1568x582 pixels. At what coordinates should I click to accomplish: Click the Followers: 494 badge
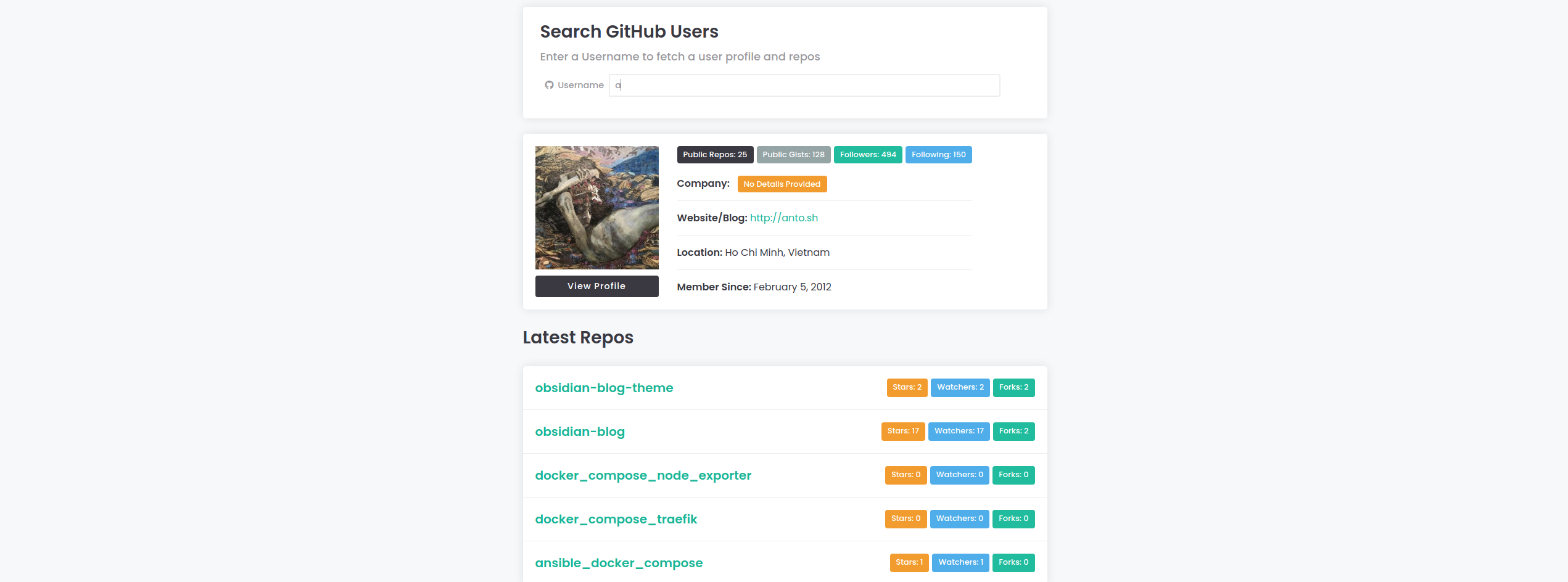pyautogui.click(x=868, y=155)
